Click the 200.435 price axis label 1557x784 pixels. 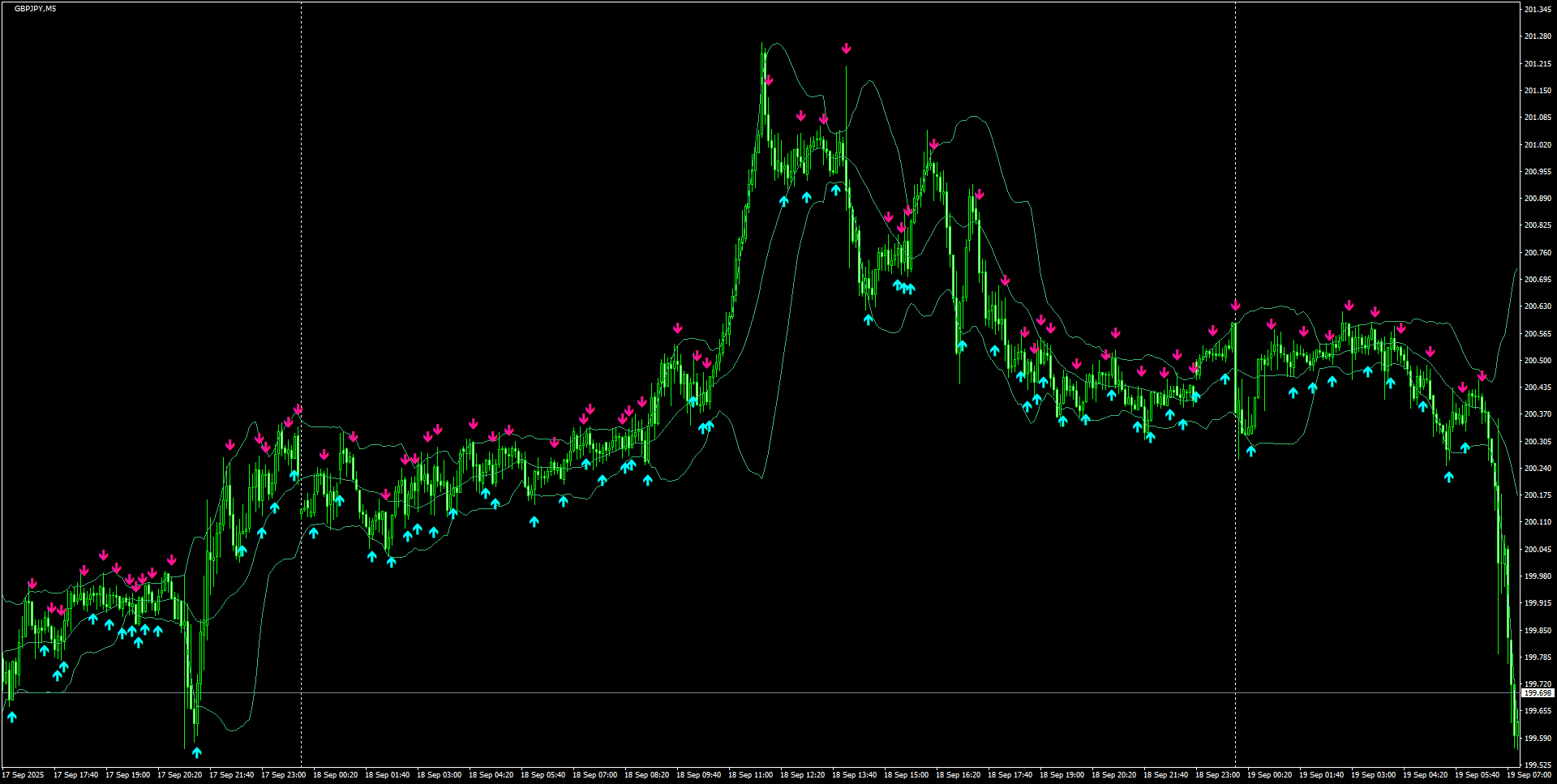click(1538, 388)
